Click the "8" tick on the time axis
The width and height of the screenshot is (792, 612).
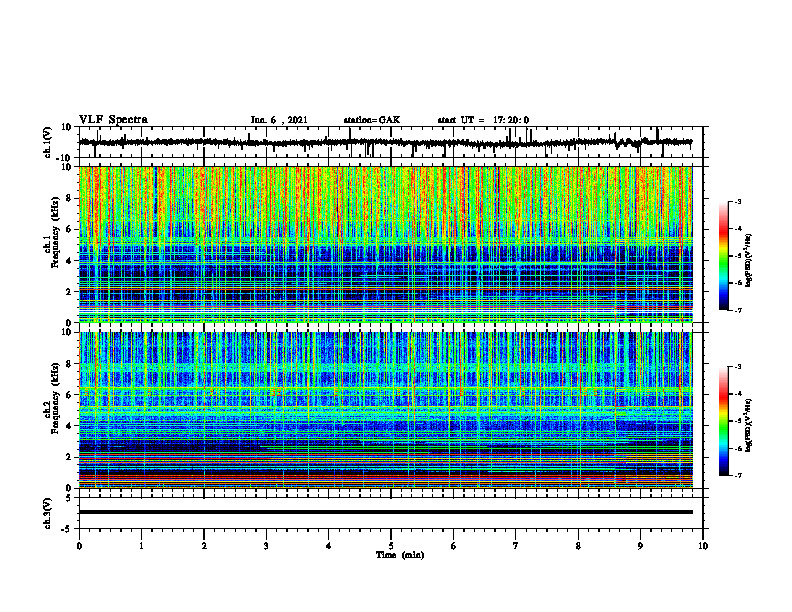click(x=578, y=546)
